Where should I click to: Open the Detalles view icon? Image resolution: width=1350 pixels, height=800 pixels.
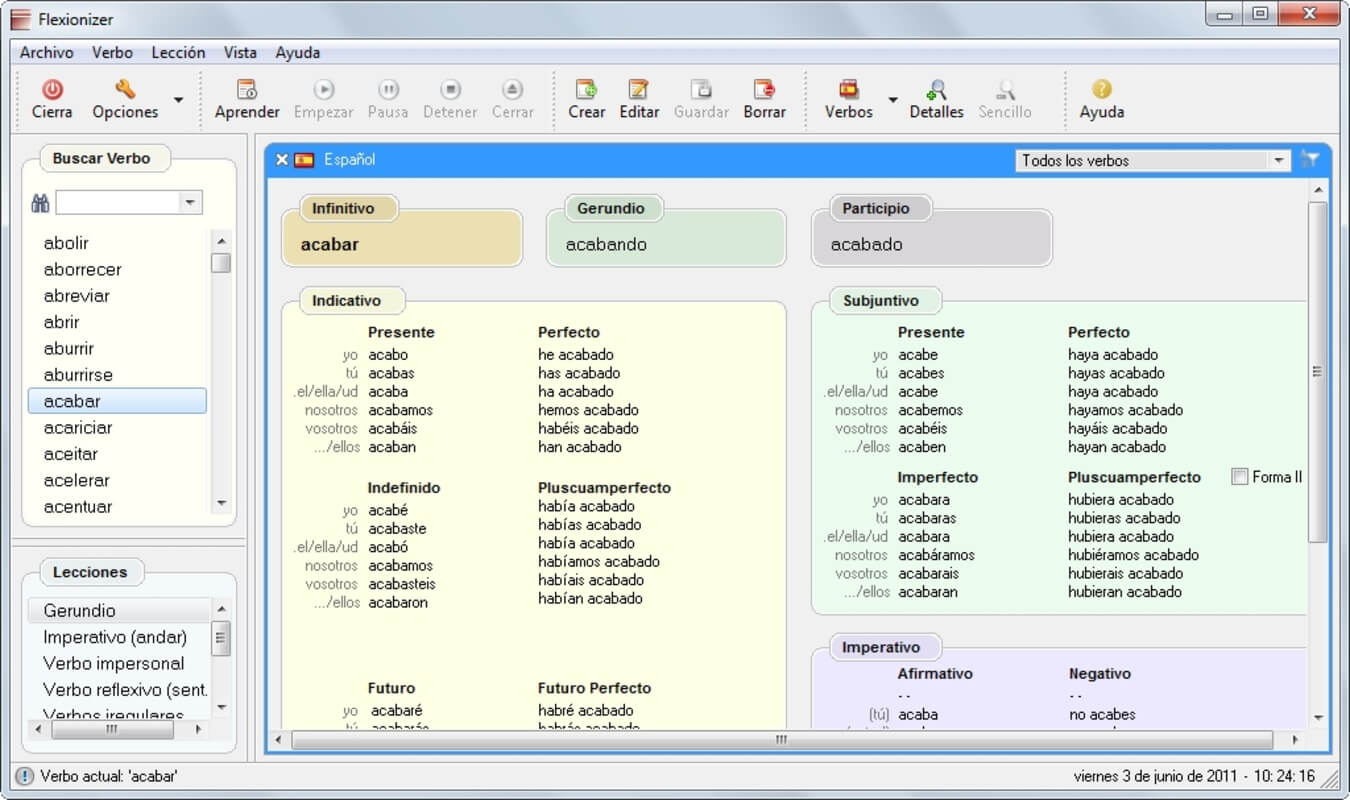pos(936,90)
